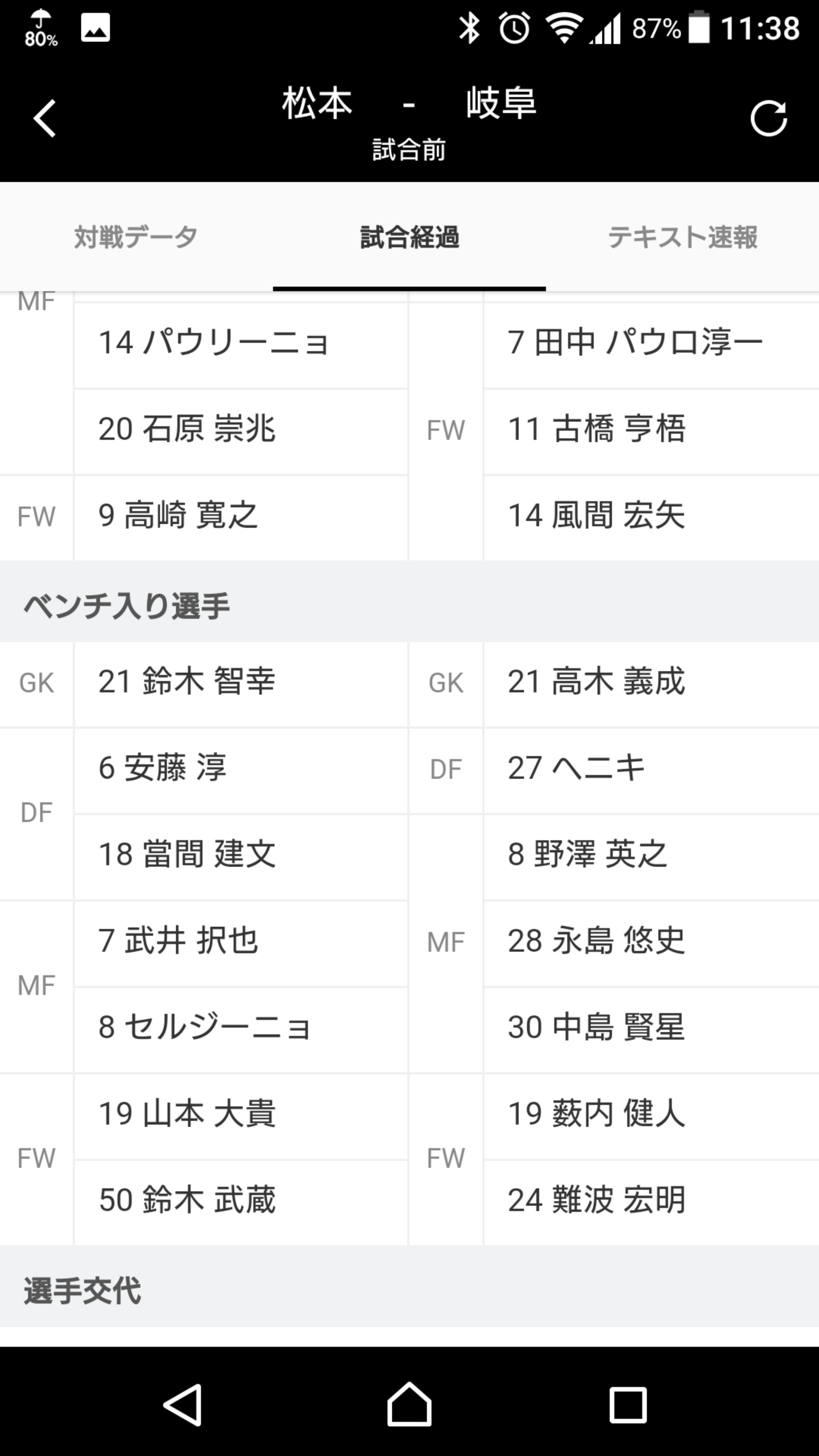The height and width of the screenshot is (1456, 819).
Task: Tap 14 パウリーニョ in the lineup
Action: [x=240, y=343]
